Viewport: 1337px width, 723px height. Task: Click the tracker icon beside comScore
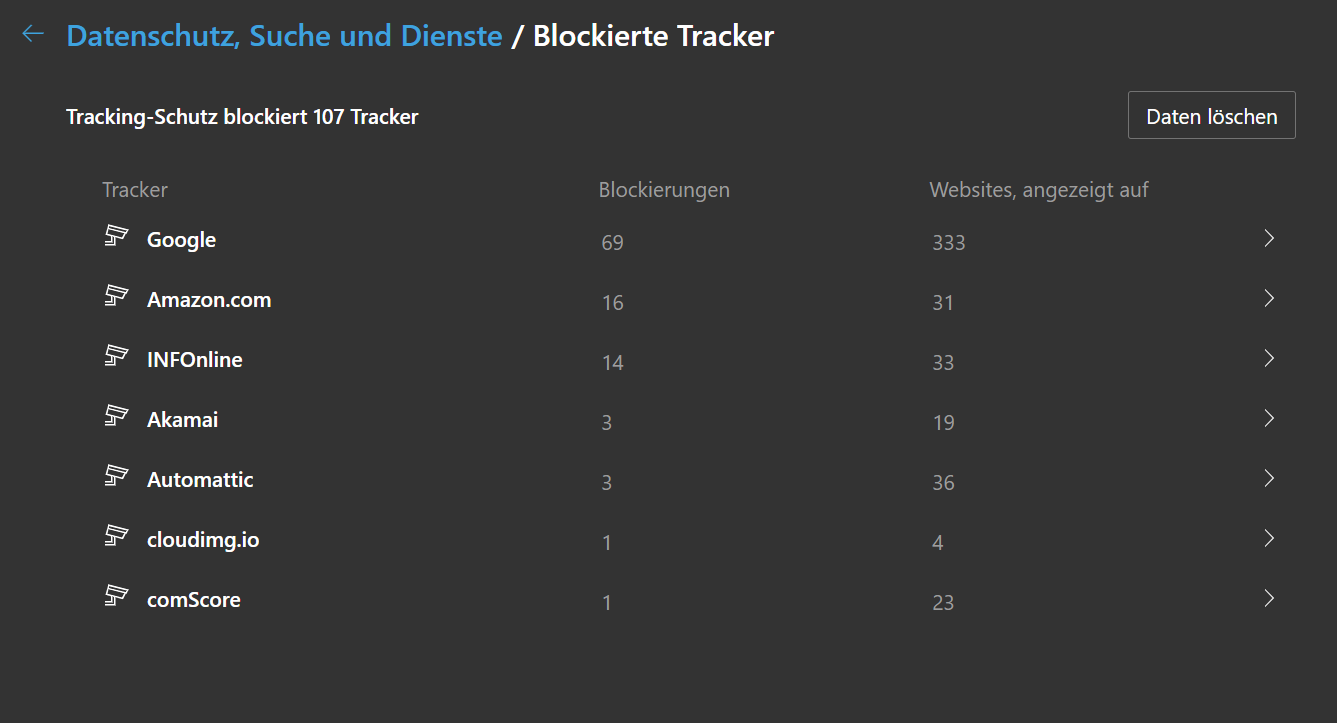click(118, 597)
